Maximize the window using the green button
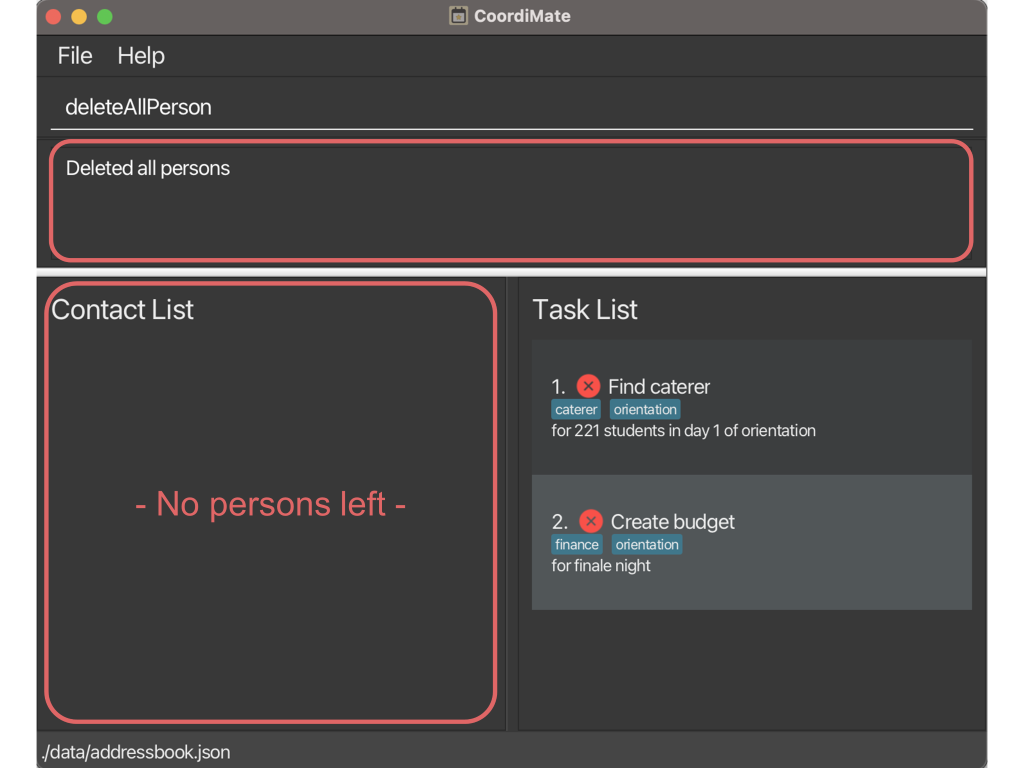 pyautogui.click(x=104, y=17)
